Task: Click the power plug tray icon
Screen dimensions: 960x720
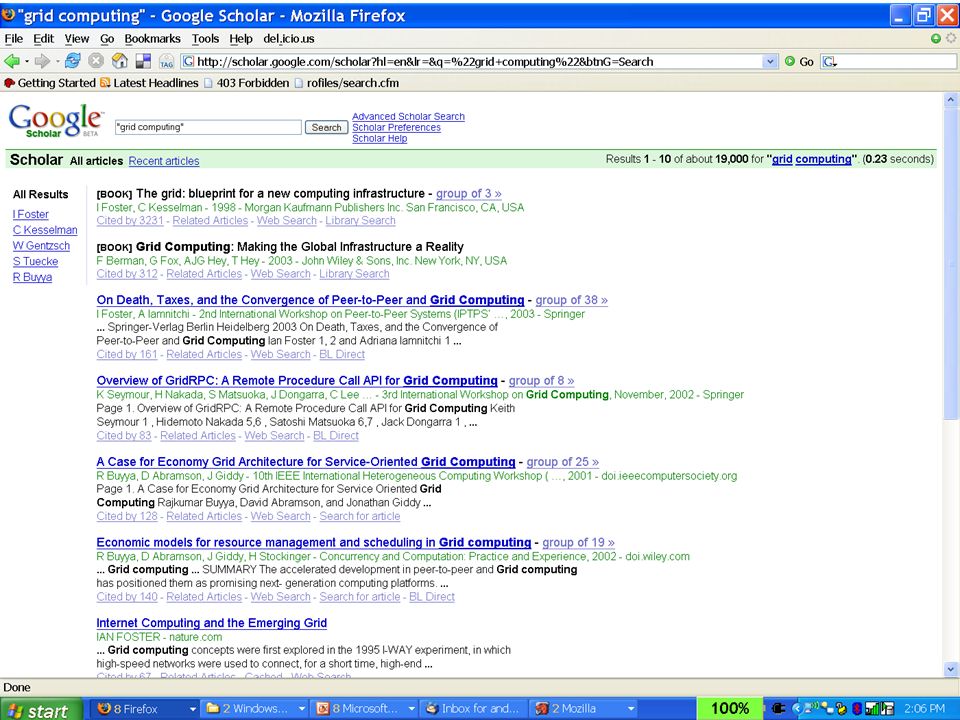Action: click(x=778, y=708)
